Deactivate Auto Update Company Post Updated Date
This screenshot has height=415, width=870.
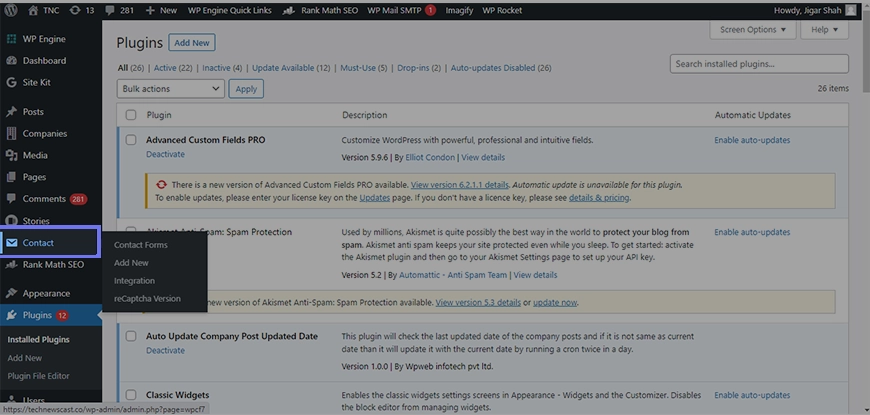tap(165, 351)
